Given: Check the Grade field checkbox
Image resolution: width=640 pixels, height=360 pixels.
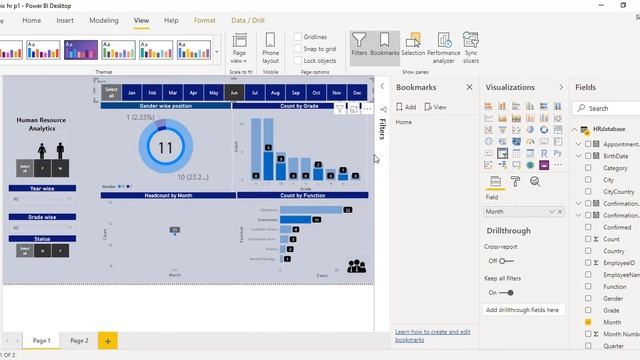Looking at the screenshot, I should click(x=588, y=310).
